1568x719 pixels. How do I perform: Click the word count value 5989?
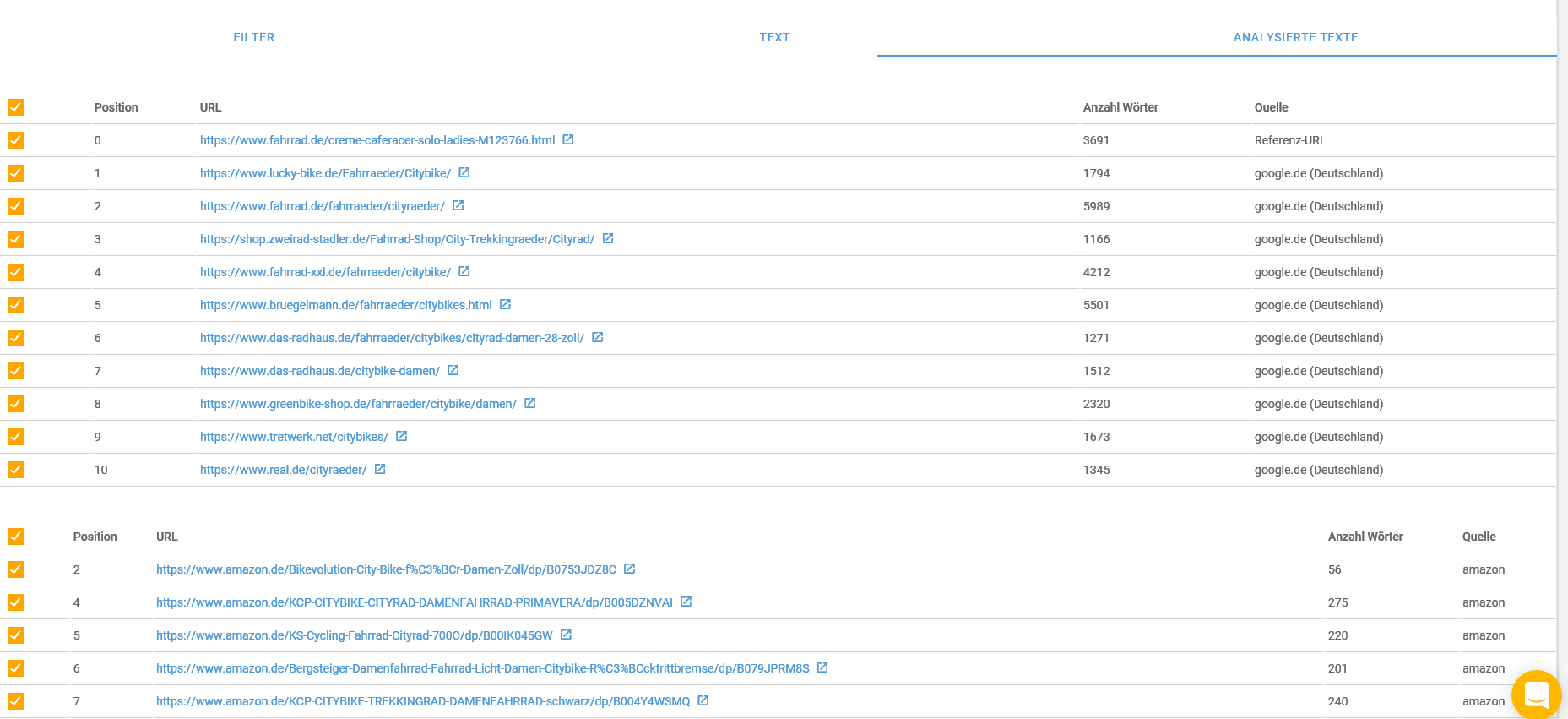pos(1096,206)
